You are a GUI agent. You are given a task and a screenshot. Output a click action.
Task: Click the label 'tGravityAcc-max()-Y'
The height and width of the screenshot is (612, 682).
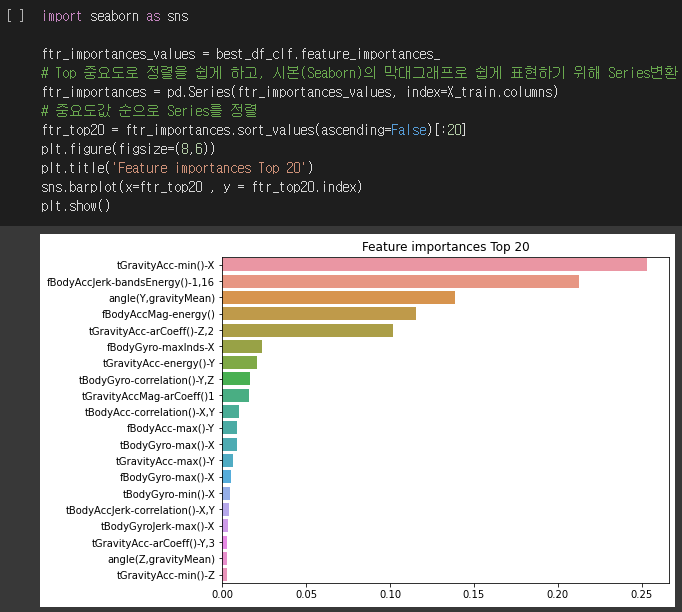(165, 461)
